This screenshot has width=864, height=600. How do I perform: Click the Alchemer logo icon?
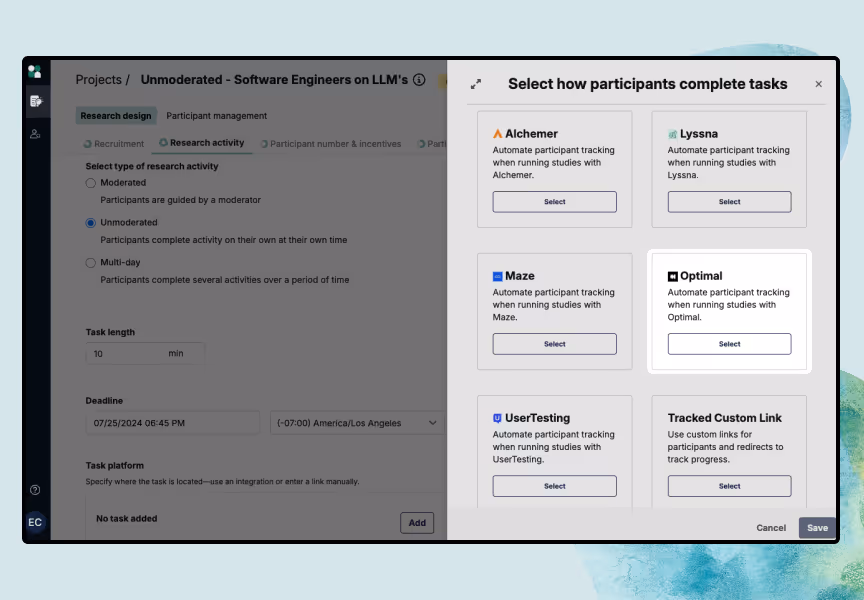coord(498,134)
